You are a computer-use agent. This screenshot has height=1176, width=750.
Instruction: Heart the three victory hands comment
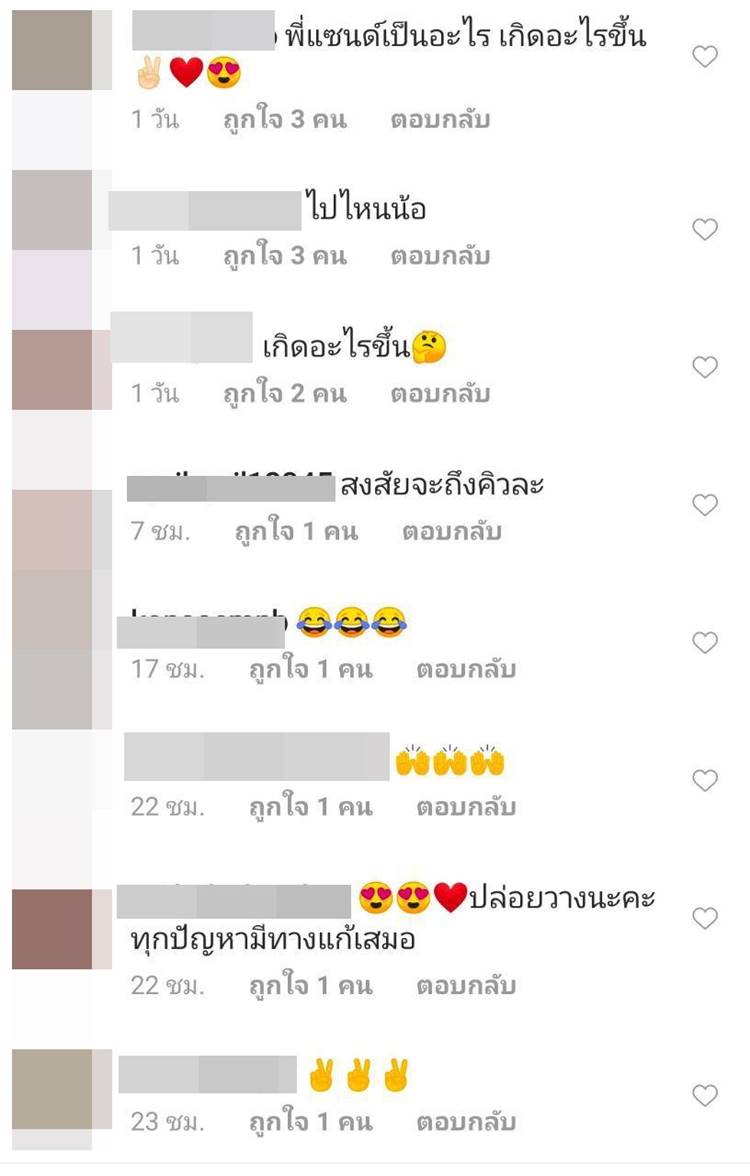click(x=704, y=1095)
